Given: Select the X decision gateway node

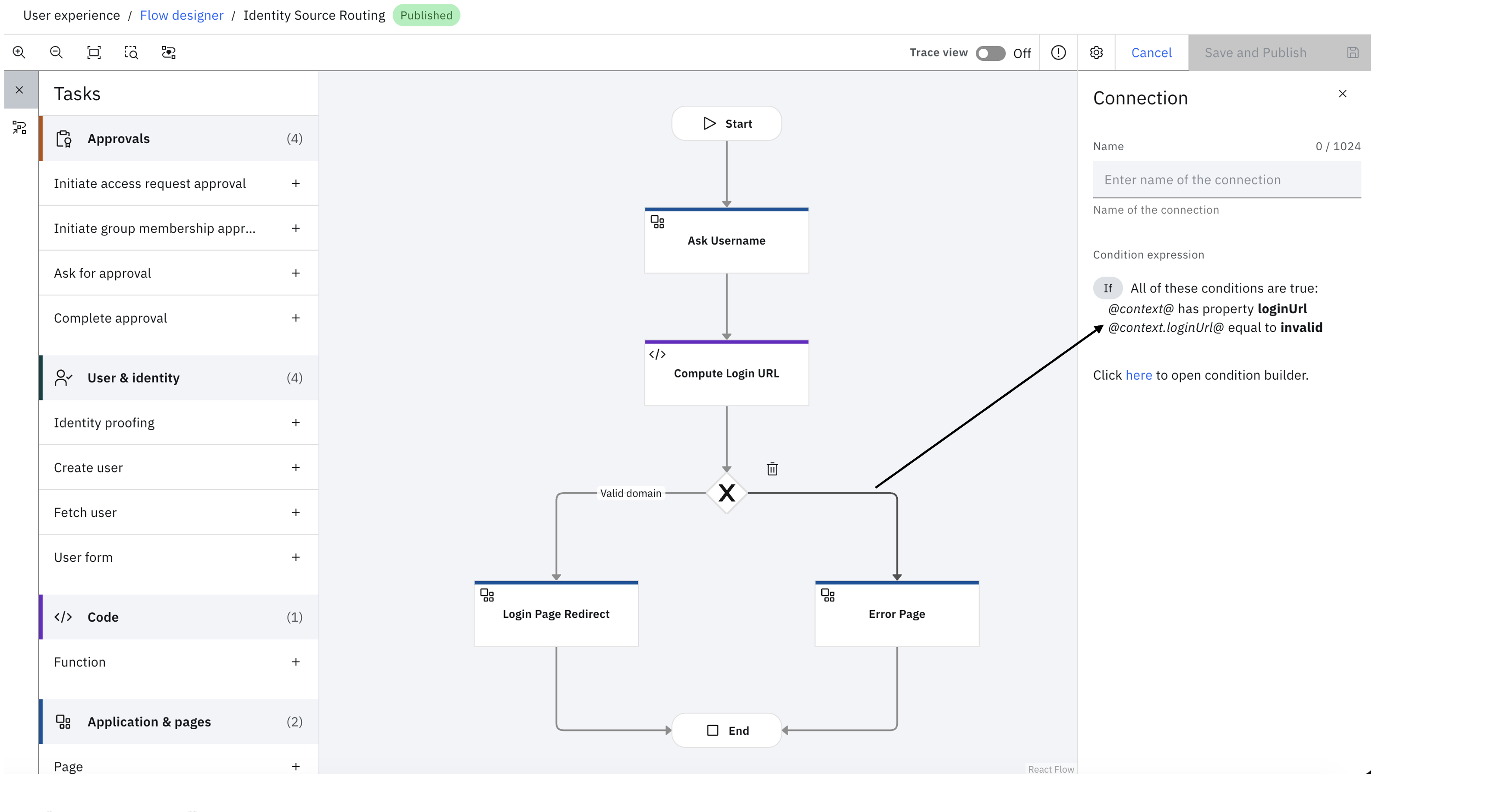Looking at the screenshot, I should coord(726,493).
